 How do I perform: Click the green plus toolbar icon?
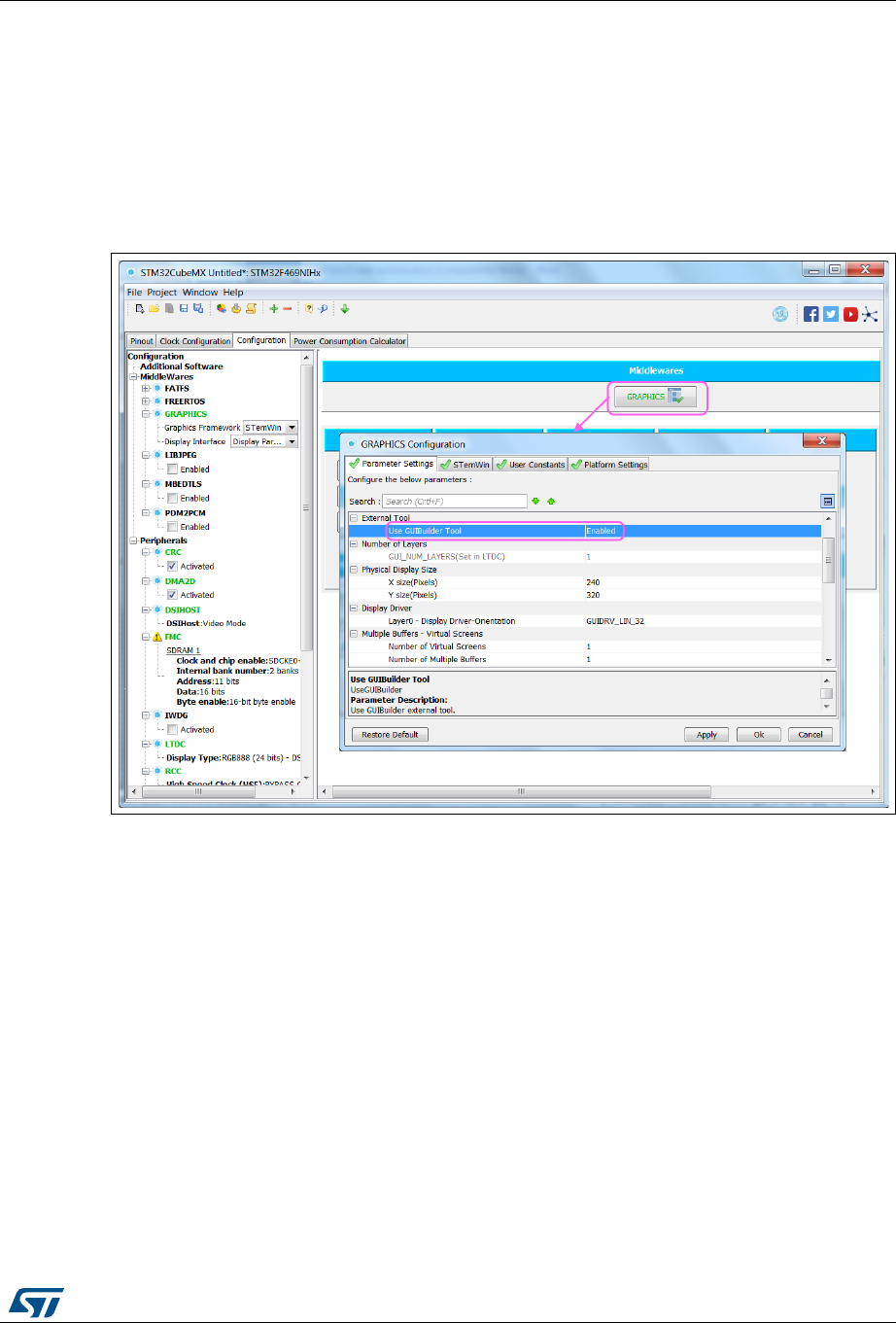coord(274,308)
